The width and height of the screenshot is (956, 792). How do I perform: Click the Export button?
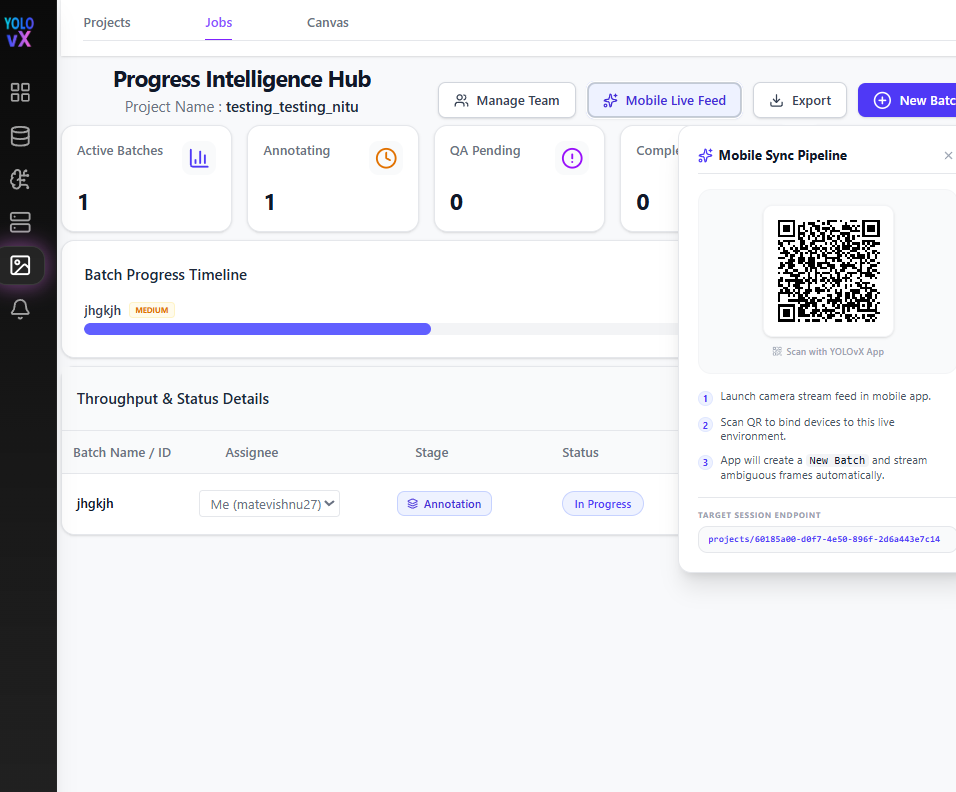click(x=800, y=100)
